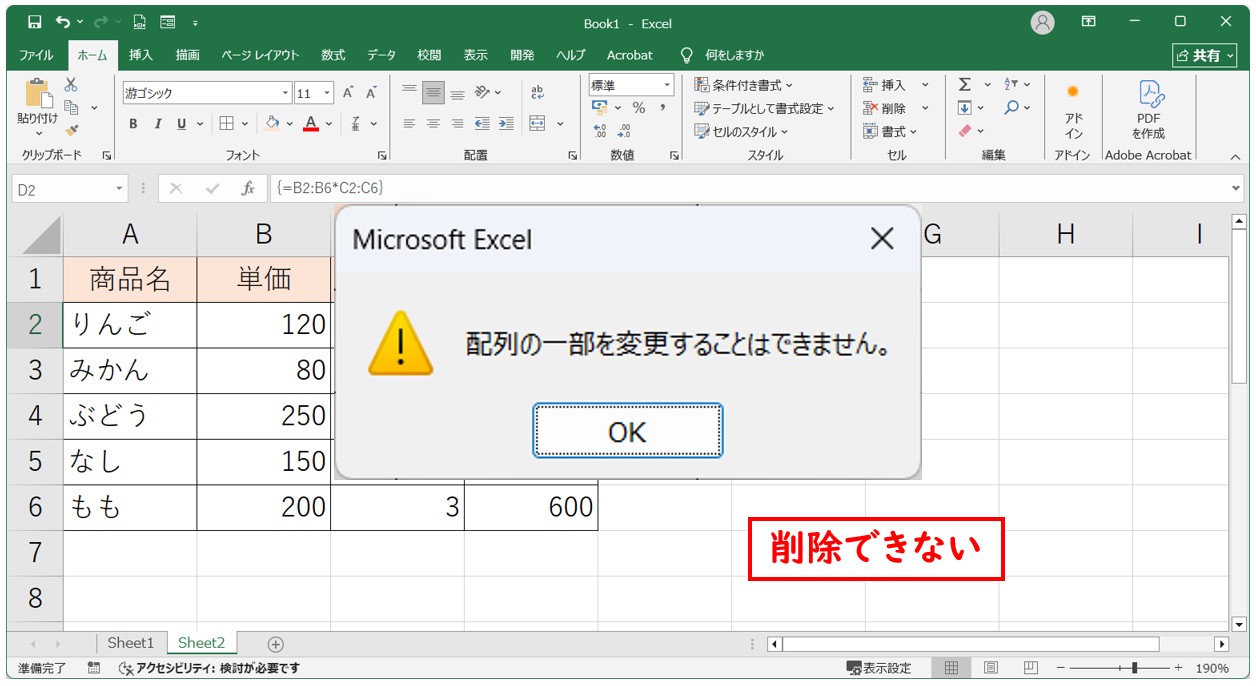Switch to Page Layout view in status bar

point(991,668)
